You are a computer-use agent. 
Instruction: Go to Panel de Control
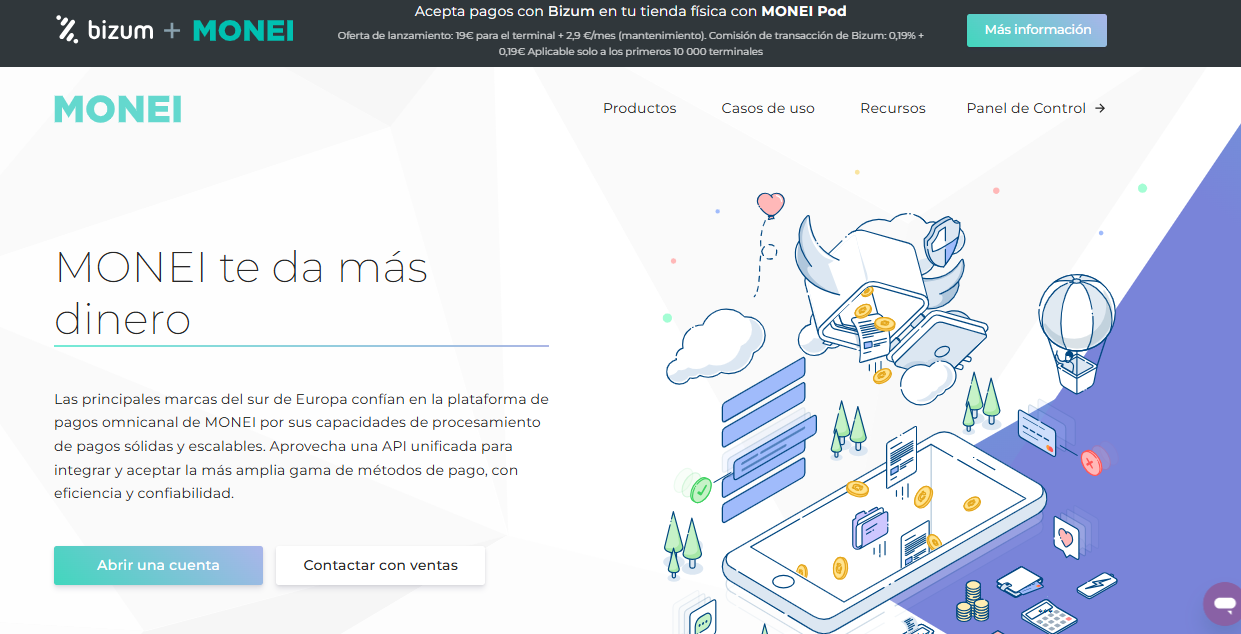click(x=1025, y=108)
